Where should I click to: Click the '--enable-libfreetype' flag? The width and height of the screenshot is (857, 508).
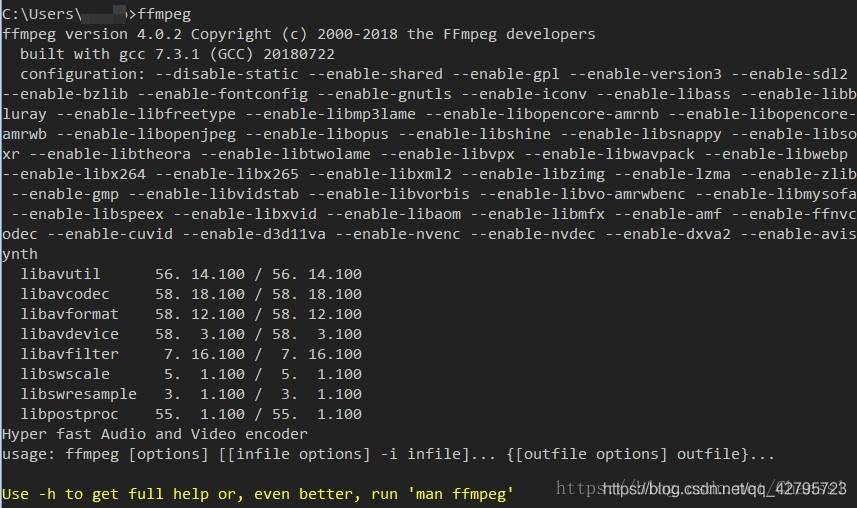[146, 114]
